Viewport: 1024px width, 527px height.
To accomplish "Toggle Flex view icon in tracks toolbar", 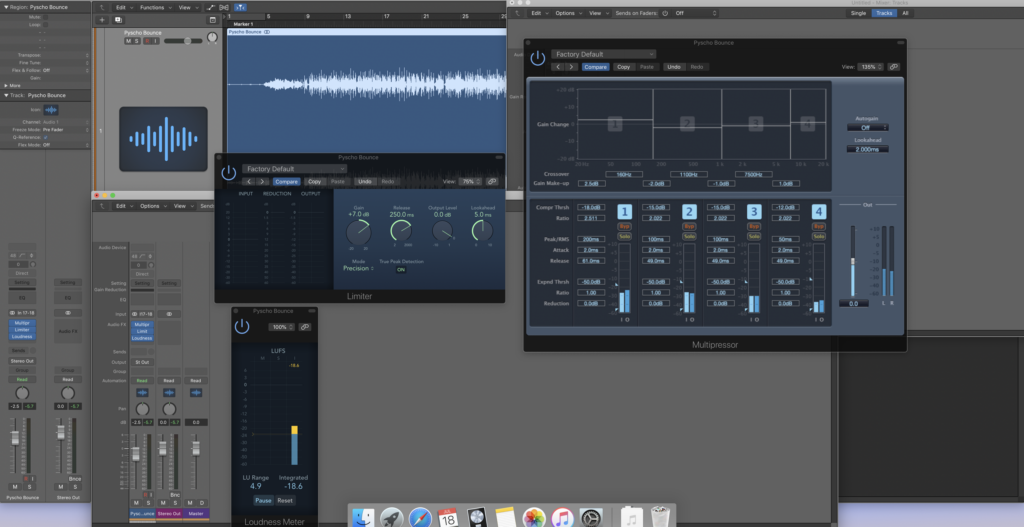I will tap(225, 7).
